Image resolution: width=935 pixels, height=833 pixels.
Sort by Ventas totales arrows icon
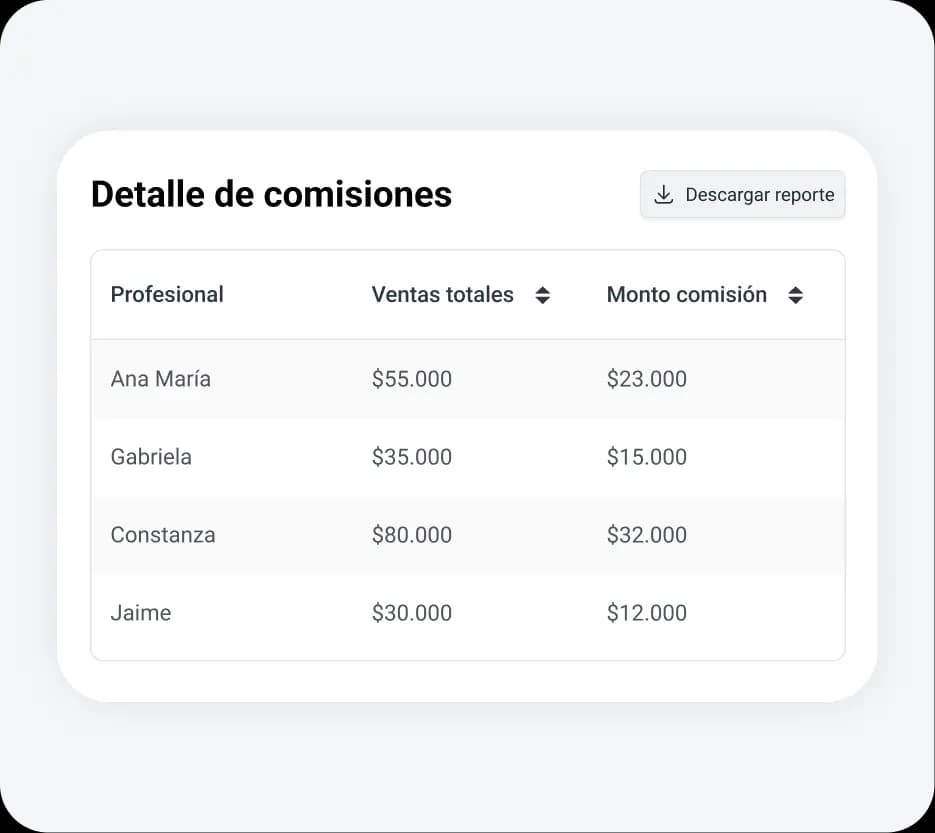coord(543,295)
